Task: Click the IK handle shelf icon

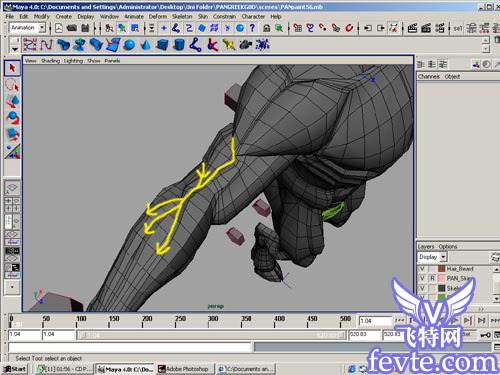Action: (x=212, y=44)
